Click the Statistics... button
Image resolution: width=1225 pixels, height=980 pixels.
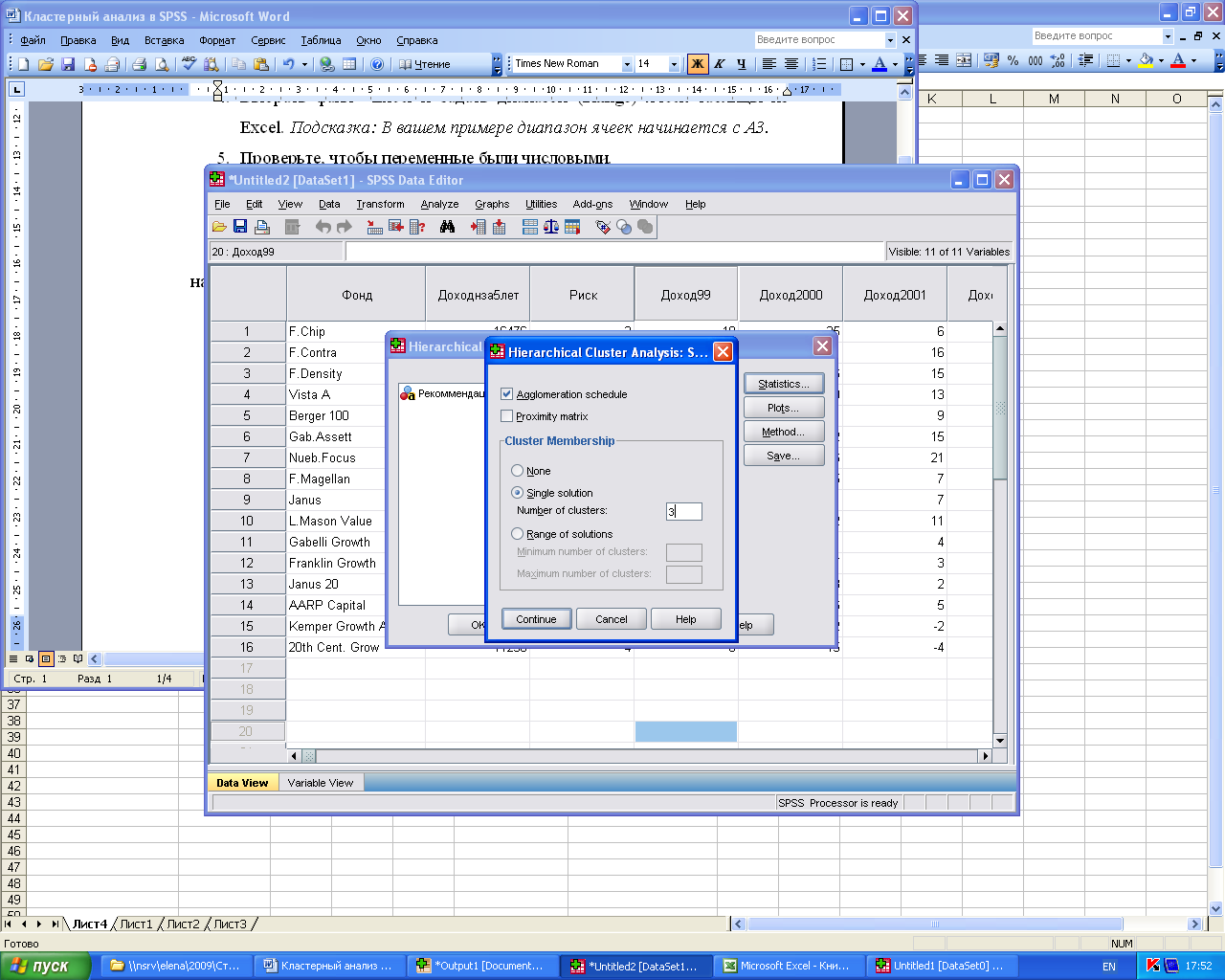[x=784, y=384]
